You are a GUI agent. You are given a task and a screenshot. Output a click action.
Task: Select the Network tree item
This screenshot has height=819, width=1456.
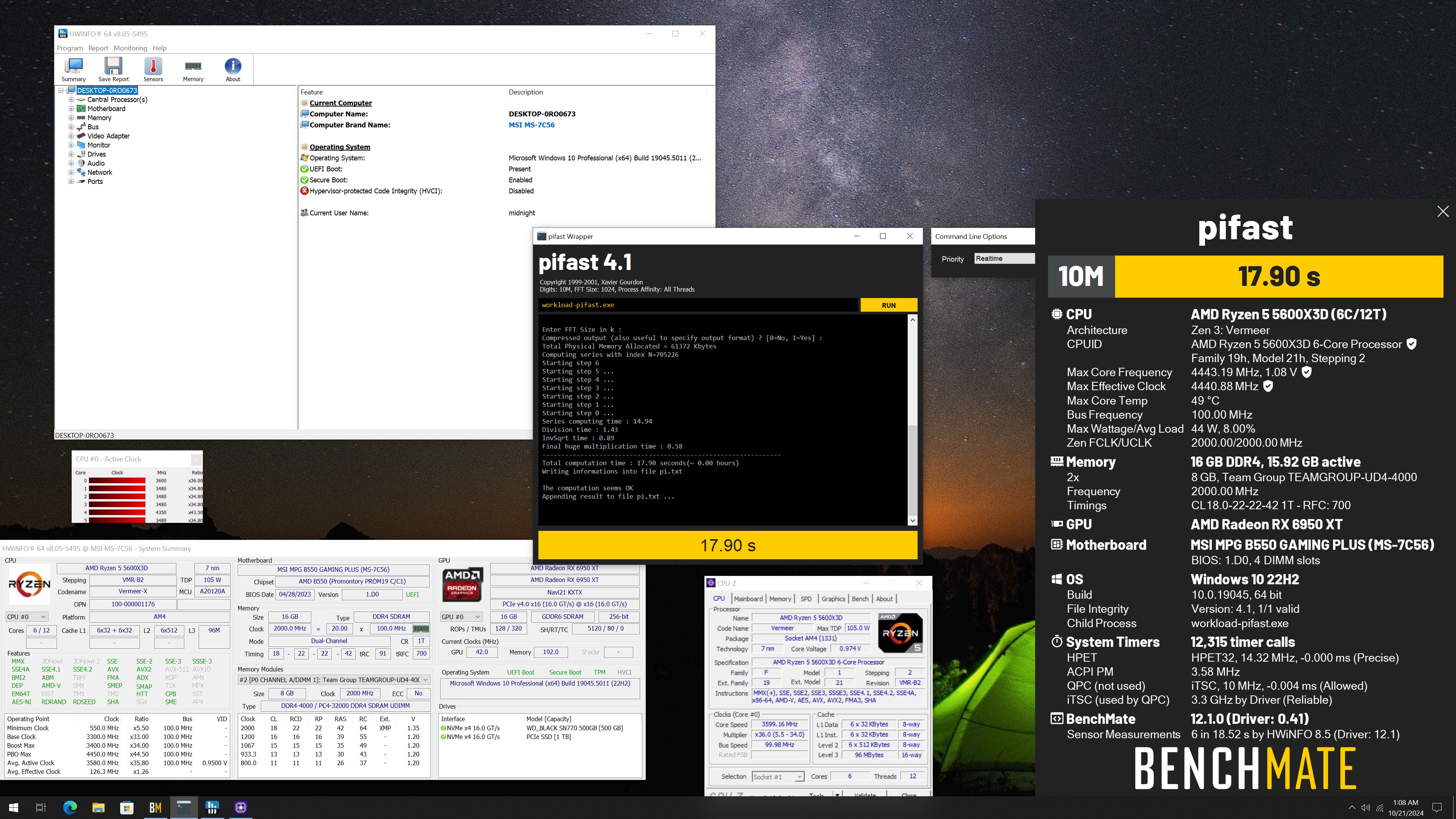(x=99, y=173)
